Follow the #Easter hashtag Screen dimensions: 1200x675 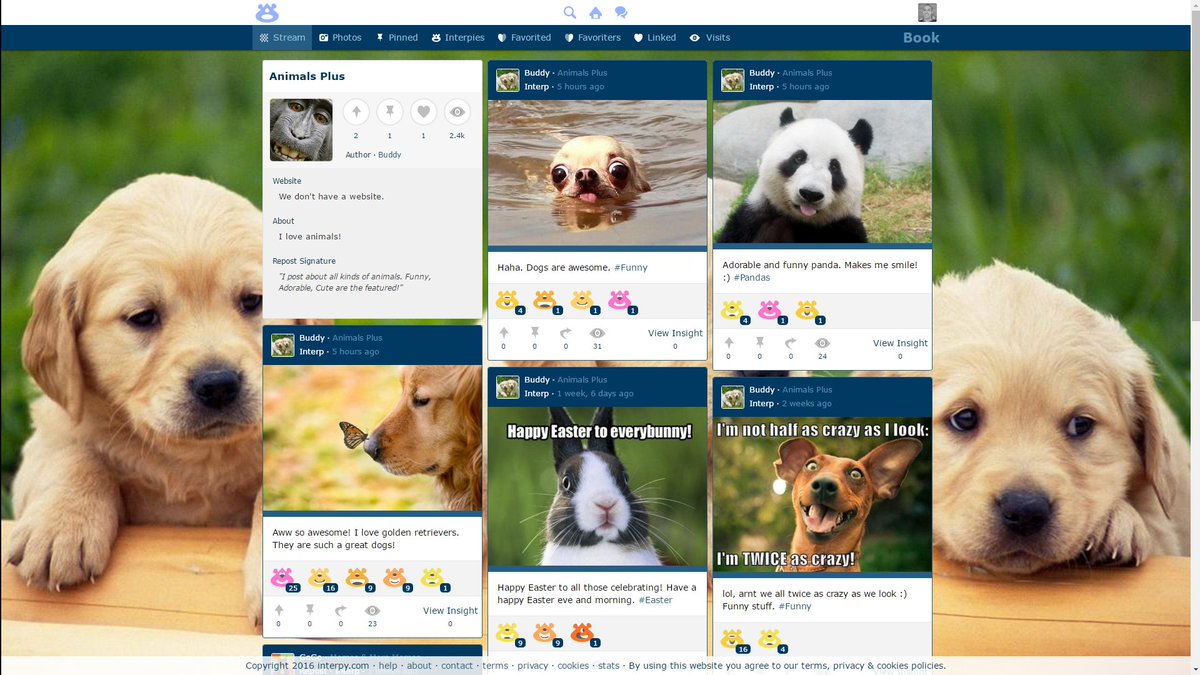[655, 601]
